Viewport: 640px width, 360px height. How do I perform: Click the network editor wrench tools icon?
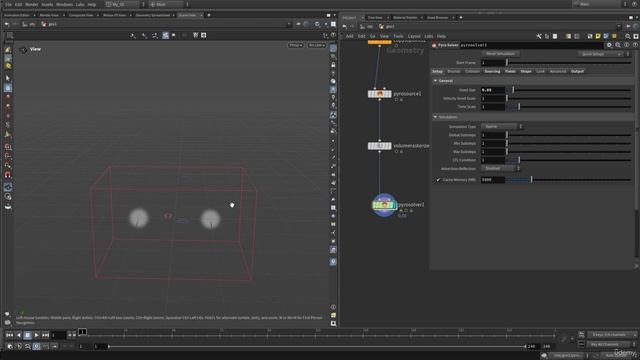click(539, 36)
